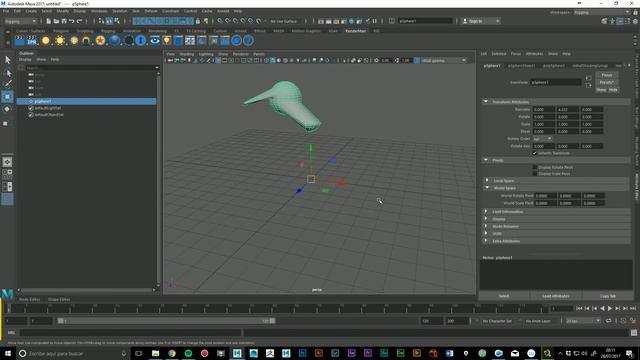Viewport: 640px width, 360px height.
Task: Open Maya from the Windows taskbar
Action: click(x=237, y=353)
